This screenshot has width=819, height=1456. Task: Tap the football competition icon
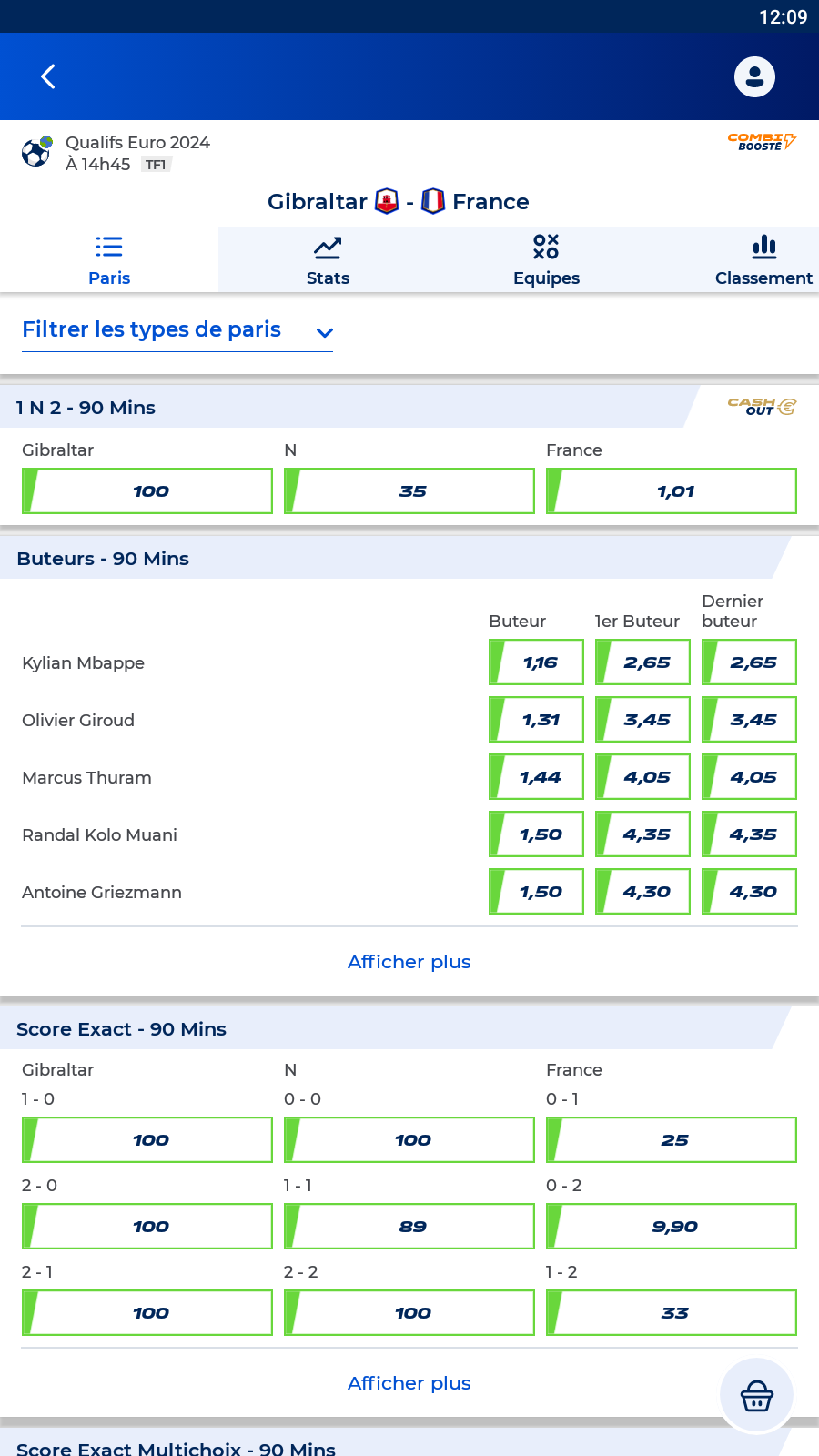36,152
